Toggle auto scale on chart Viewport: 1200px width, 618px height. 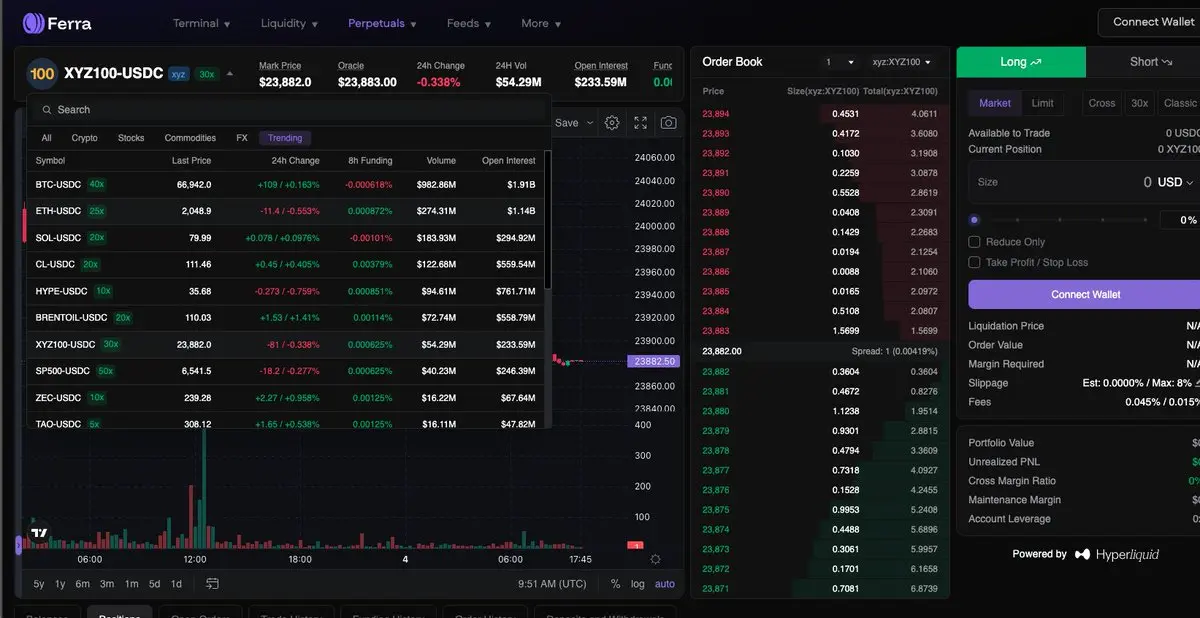[665, 584]
